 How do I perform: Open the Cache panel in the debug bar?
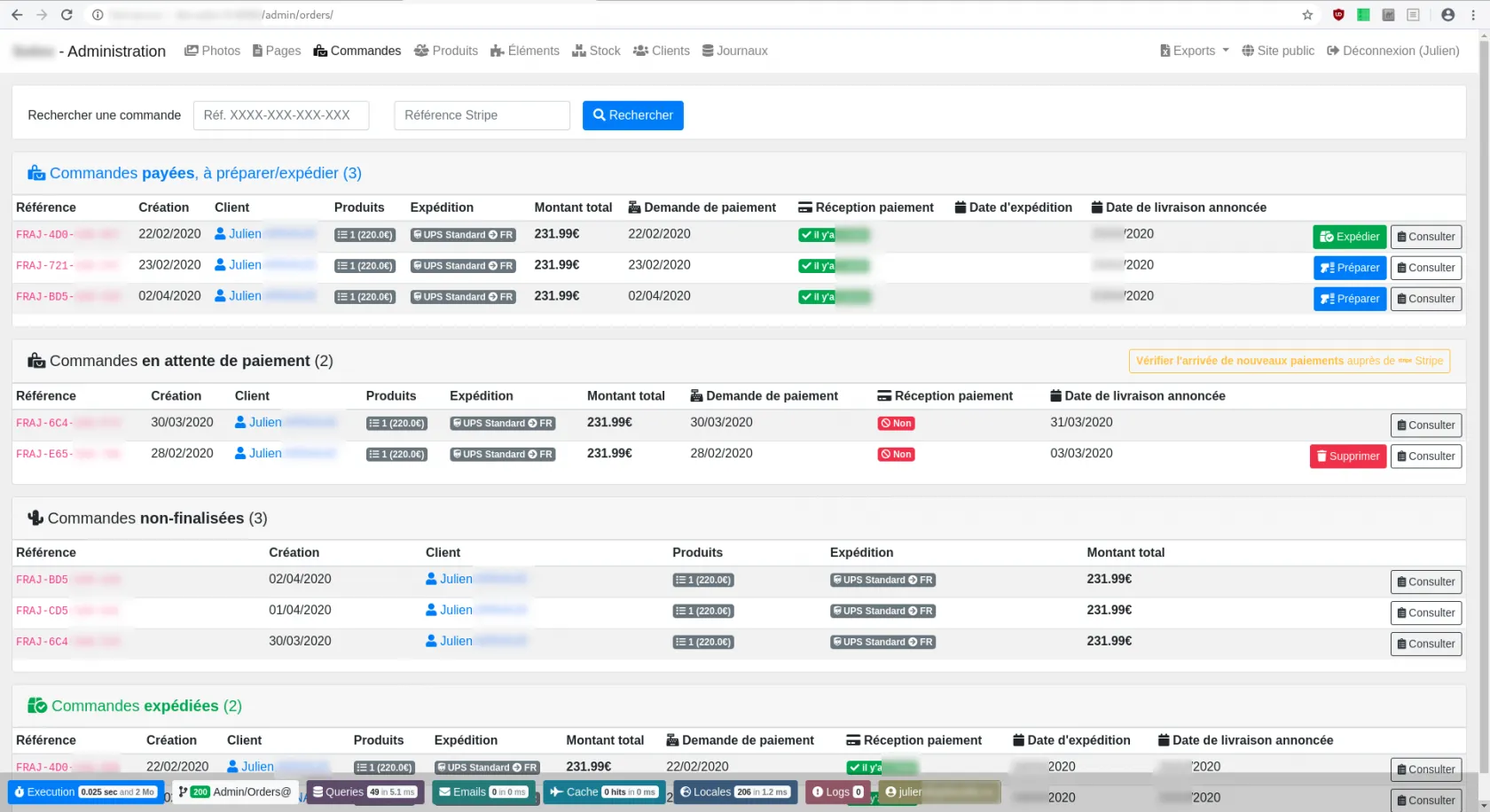click(x=602, y=792)
